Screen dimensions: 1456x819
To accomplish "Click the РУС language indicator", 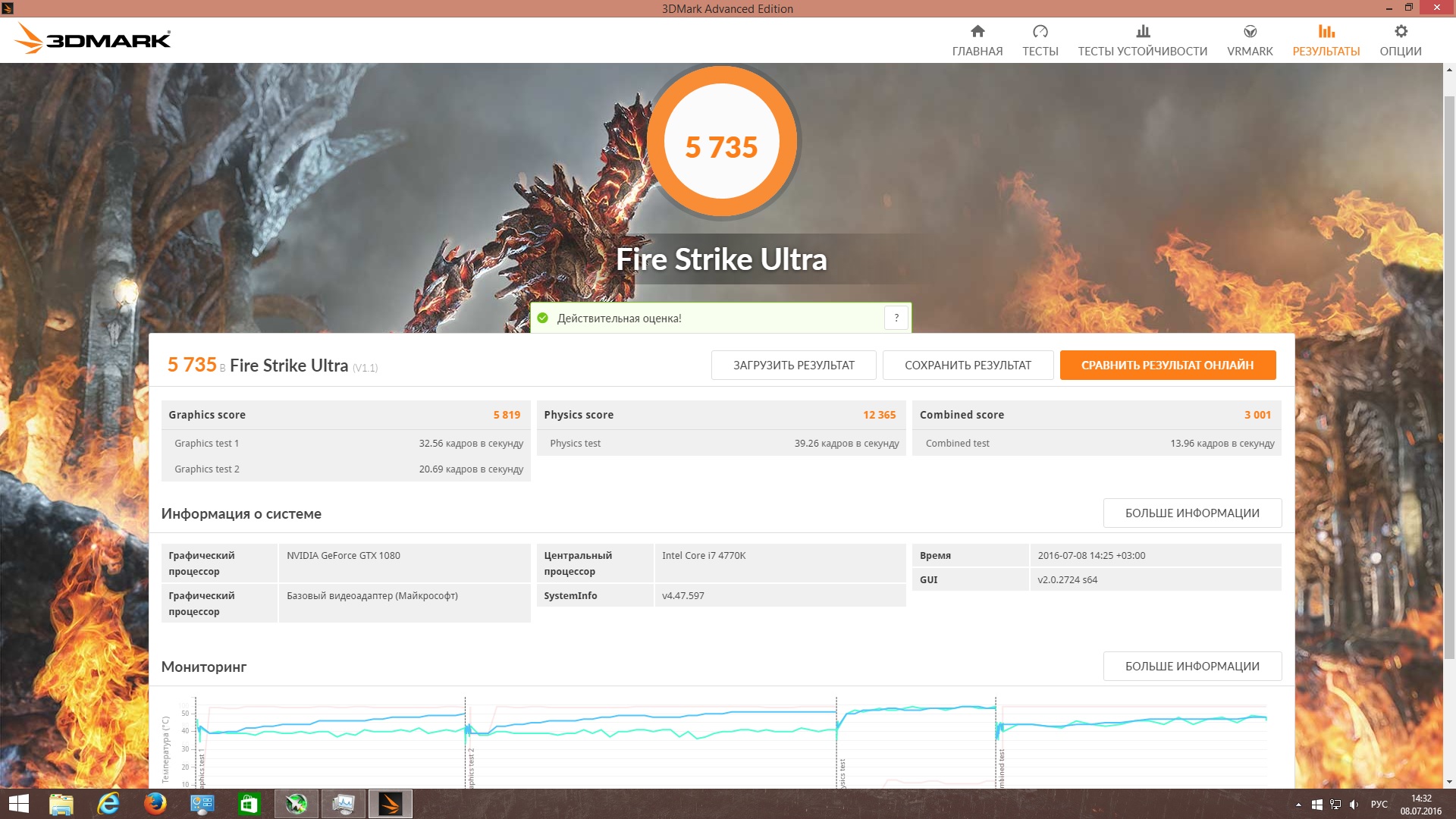I will pyautogui.click(x=1379, y=805).
